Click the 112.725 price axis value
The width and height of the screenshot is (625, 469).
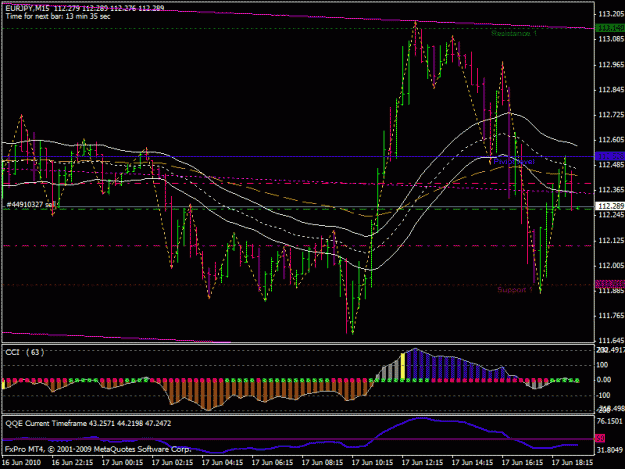pos(611,115)
